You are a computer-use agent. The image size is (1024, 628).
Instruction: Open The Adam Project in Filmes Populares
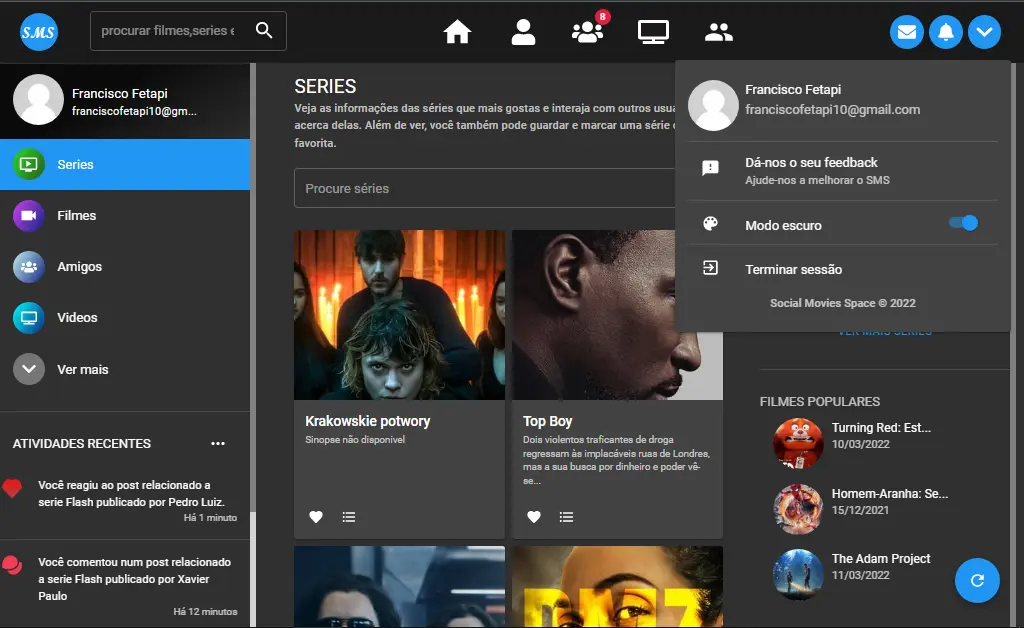[881, 559]
